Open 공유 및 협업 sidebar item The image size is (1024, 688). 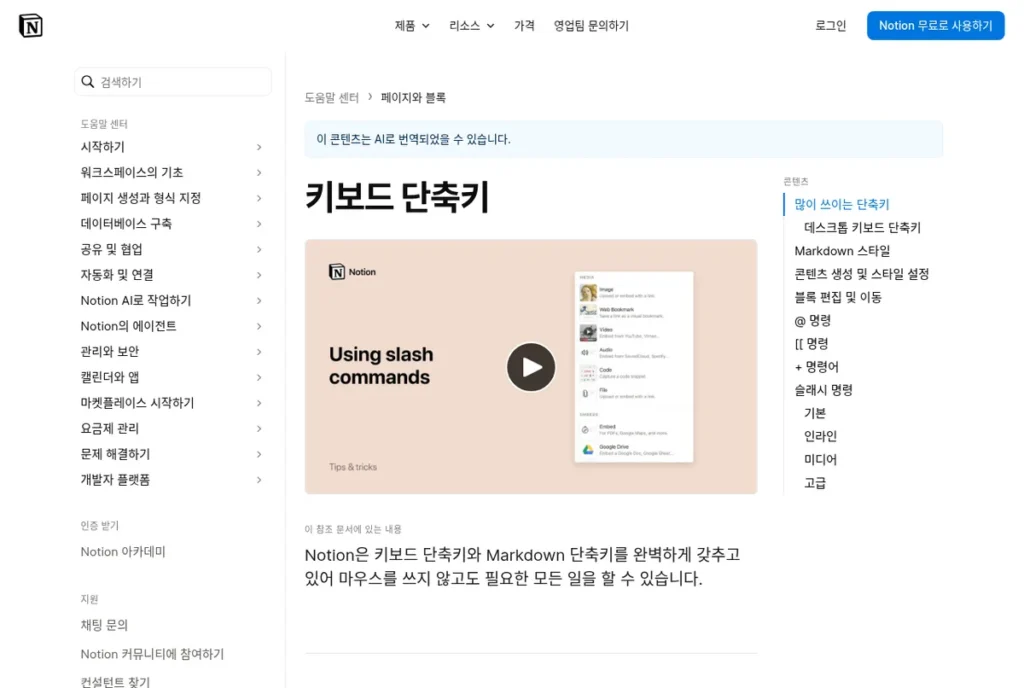point(111,249)
